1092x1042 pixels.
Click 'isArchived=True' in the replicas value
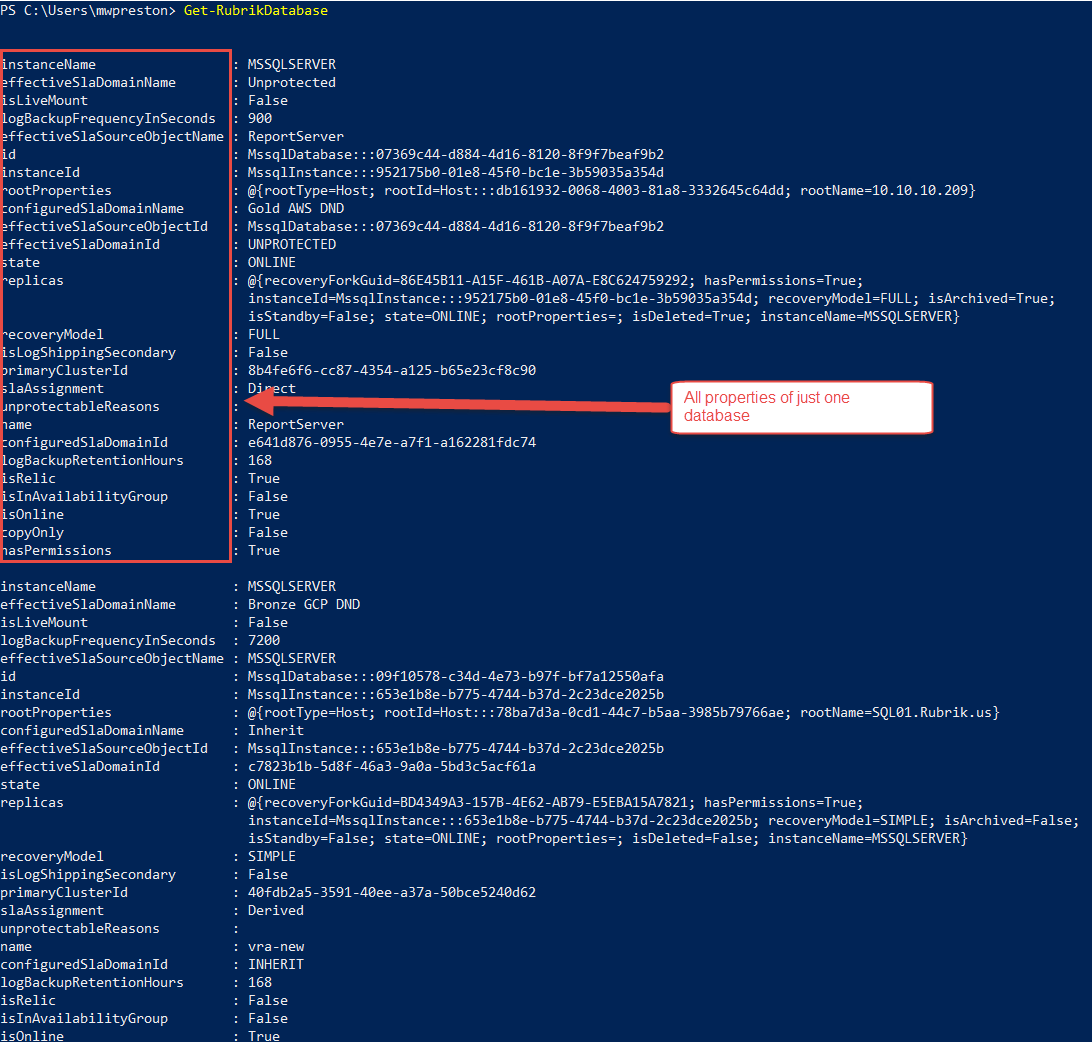[990, 299]
